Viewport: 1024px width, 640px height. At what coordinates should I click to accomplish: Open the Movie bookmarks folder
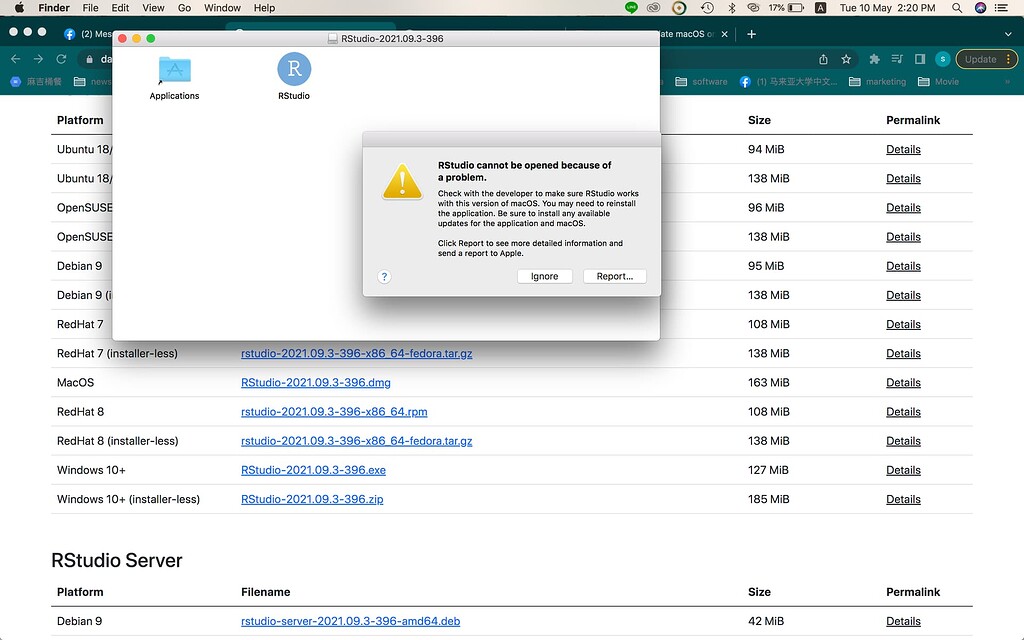(x=938, y=82)
